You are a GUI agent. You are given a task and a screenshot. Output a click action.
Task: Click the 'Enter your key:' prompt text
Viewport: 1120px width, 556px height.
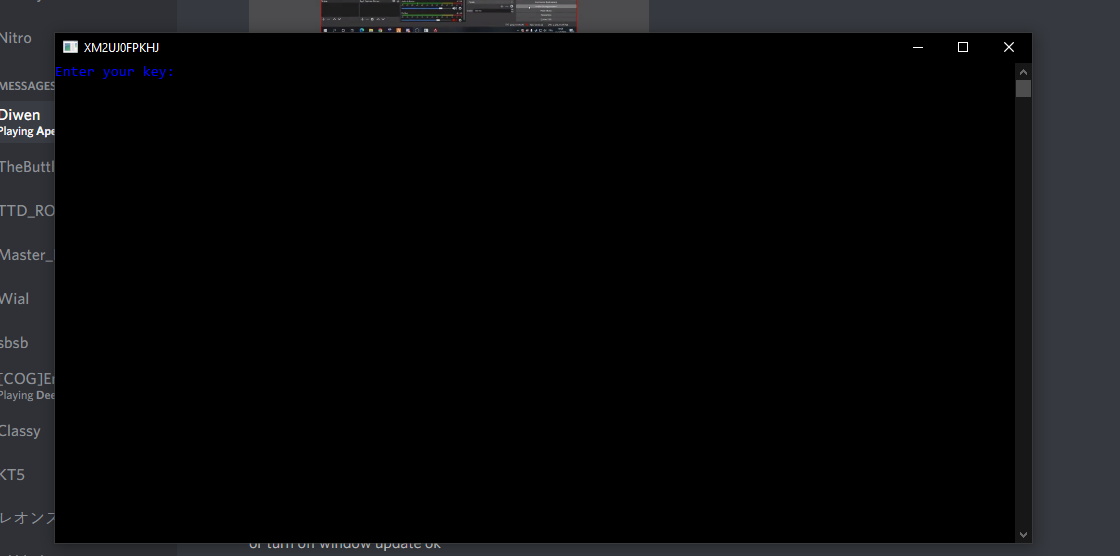114,71
